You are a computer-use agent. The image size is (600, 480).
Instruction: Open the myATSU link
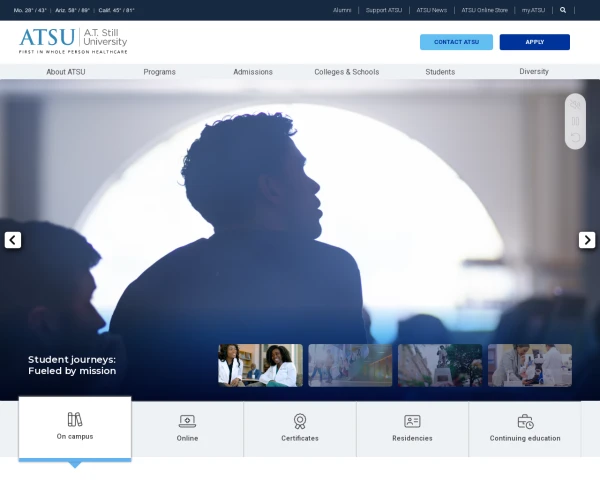point(533,10)
